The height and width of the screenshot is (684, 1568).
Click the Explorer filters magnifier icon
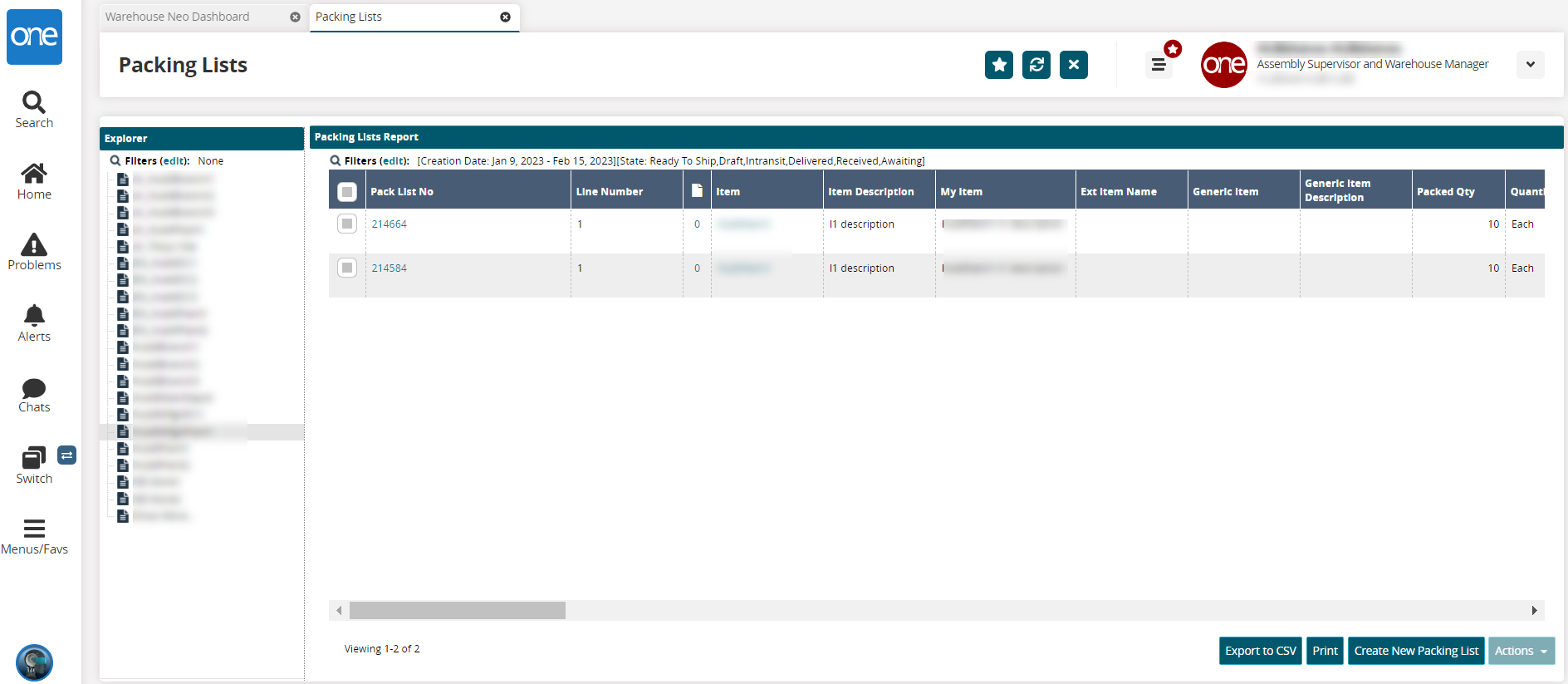click(115, 160)
